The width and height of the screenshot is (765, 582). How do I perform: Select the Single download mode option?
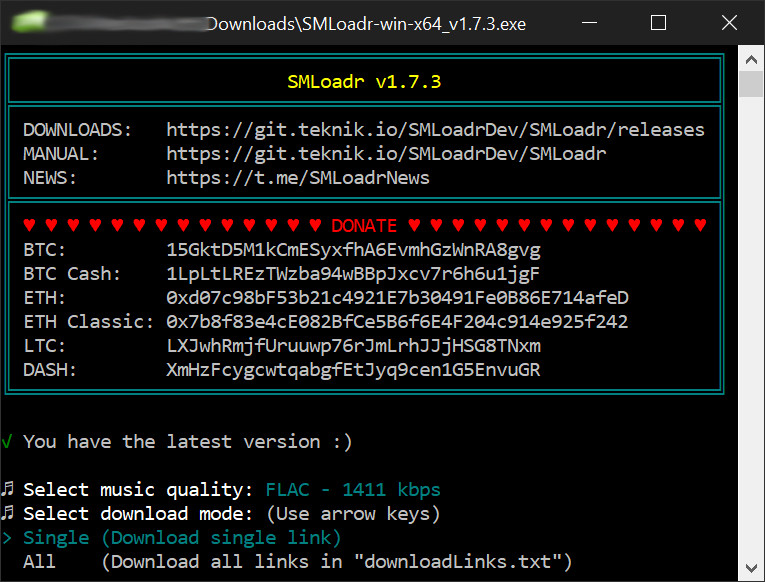pos(181,538)
